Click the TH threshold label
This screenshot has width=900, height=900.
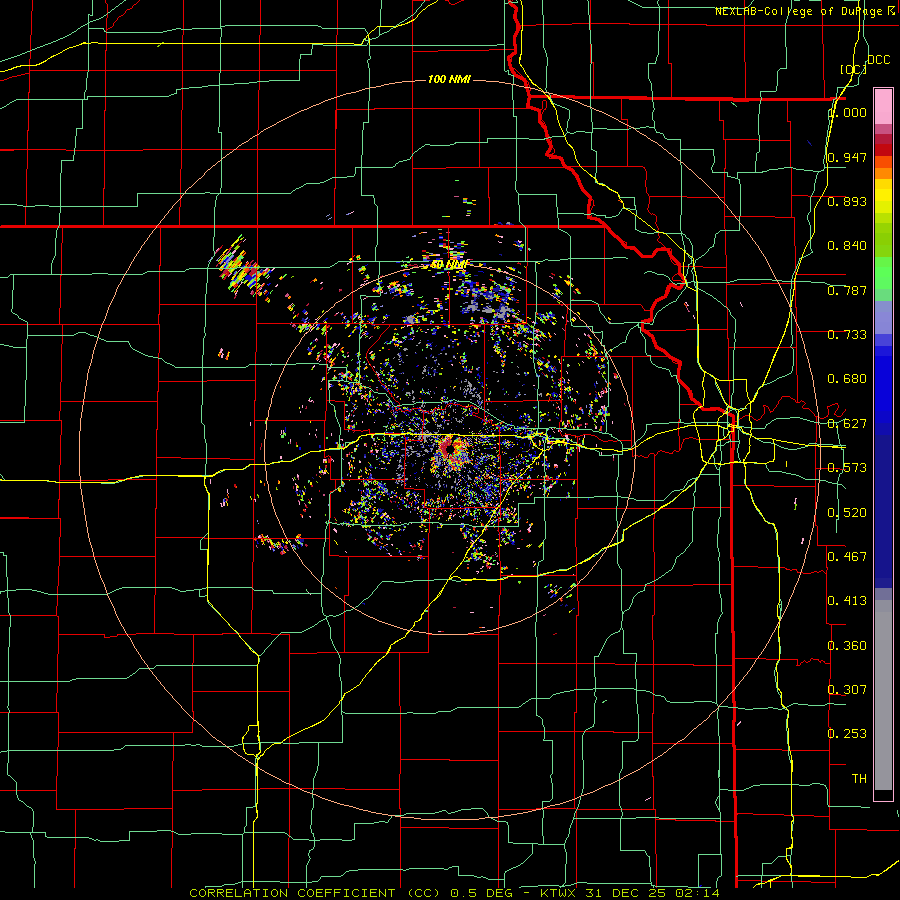coord(859,779)
